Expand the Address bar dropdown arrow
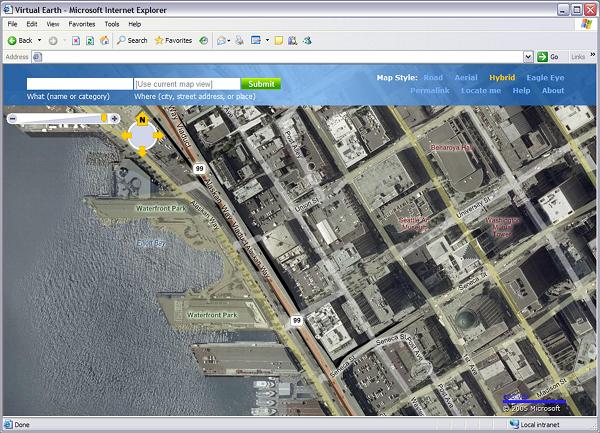Viewport: 600px width, 433px height. click(528, 57)
